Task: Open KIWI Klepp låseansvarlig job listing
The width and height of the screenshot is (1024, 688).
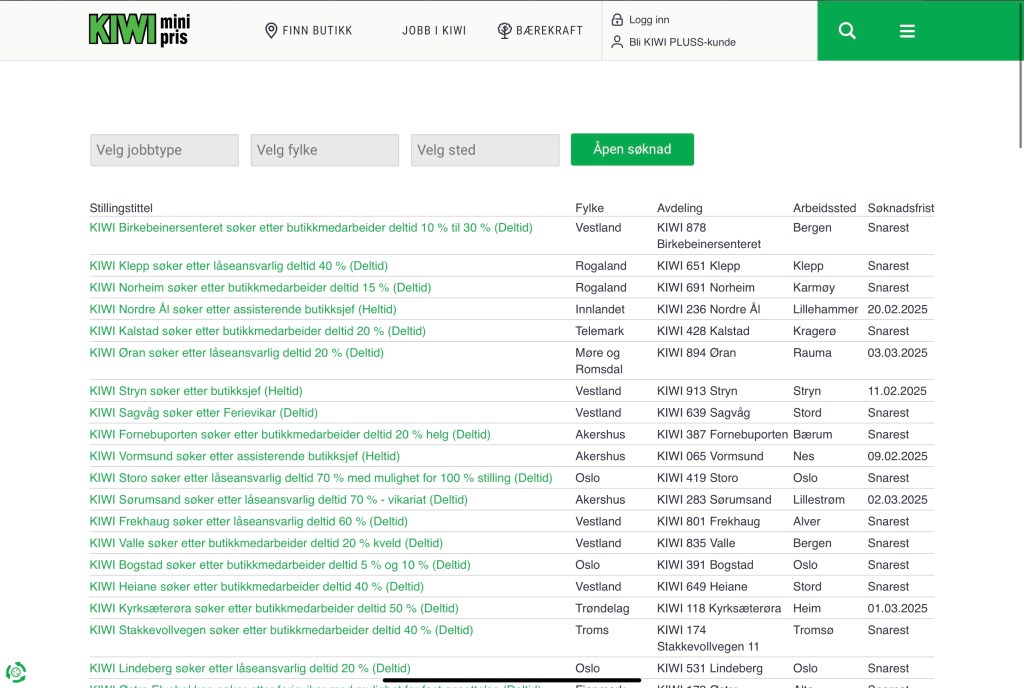Action: tap(238, 266)
